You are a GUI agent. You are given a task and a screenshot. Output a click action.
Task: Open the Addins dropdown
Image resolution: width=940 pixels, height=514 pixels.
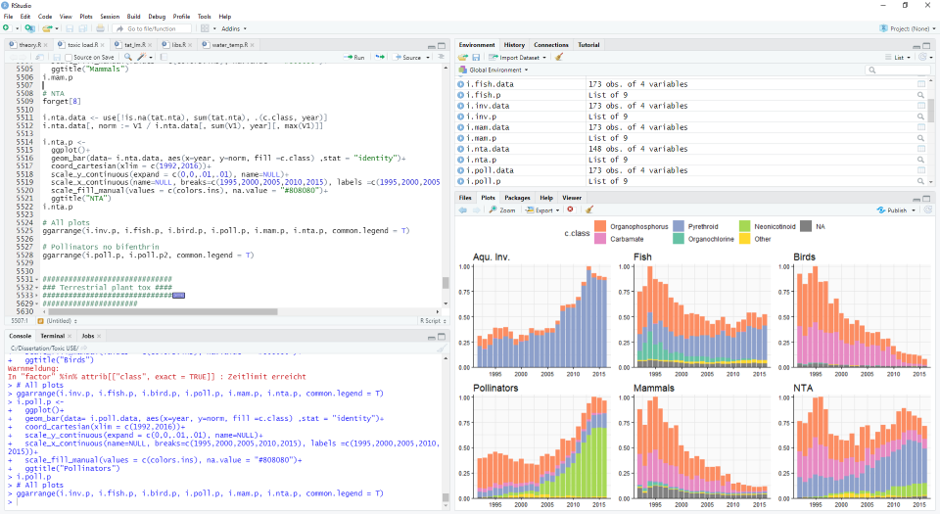234,28
